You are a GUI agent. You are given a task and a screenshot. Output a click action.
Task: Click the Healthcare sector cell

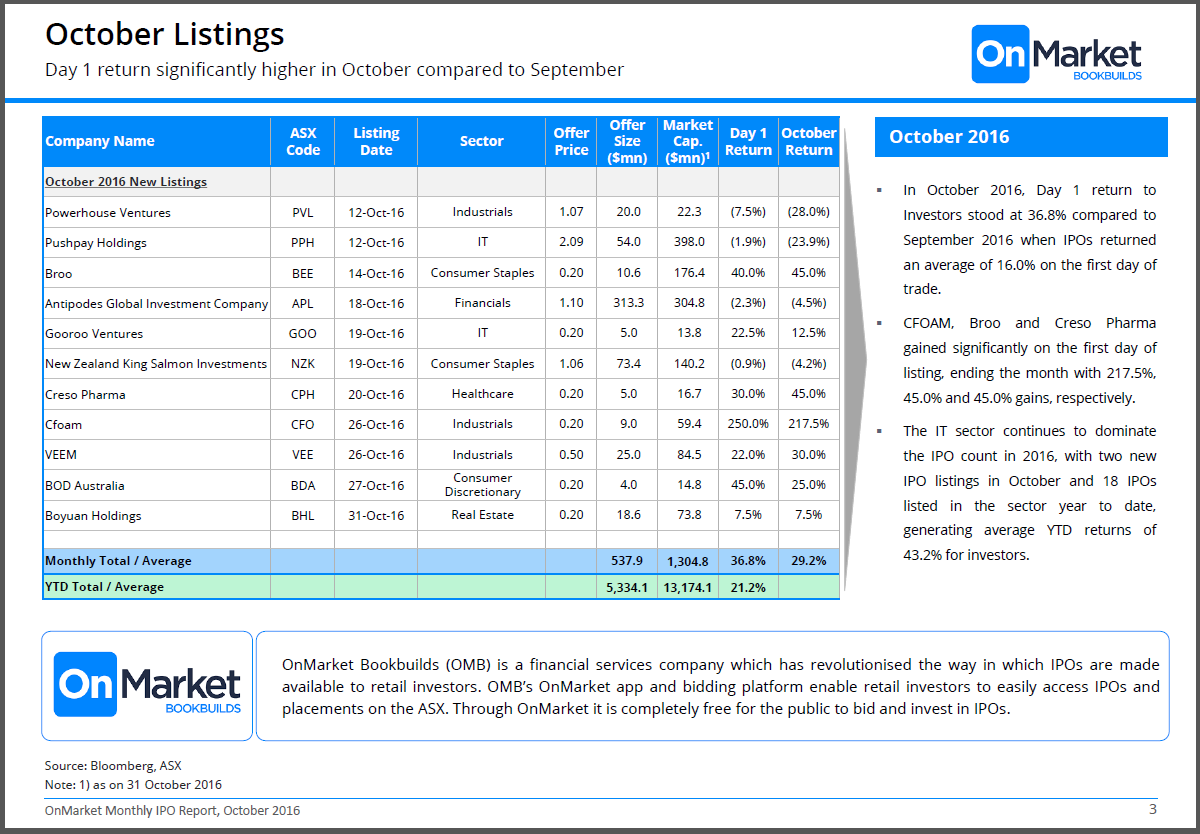tap(482, 394)
